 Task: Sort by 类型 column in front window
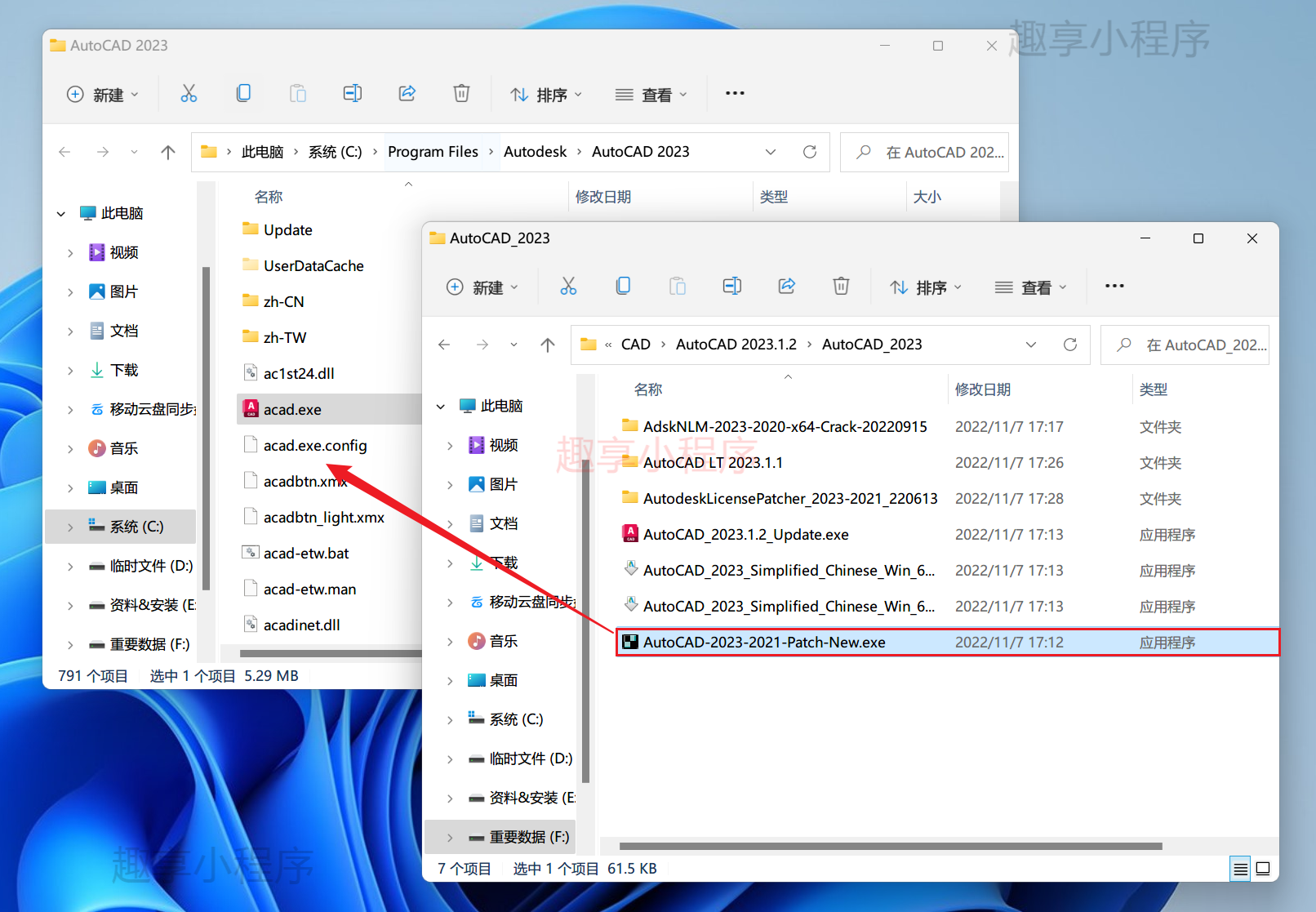click(1154, 389)
